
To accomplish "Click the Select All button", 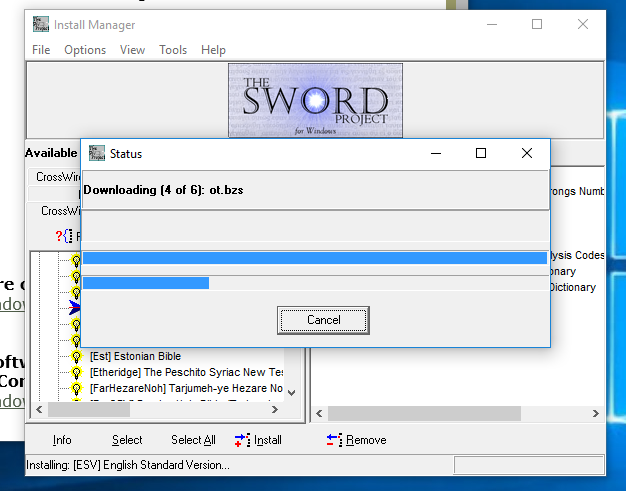I will (x=193, y=440).
